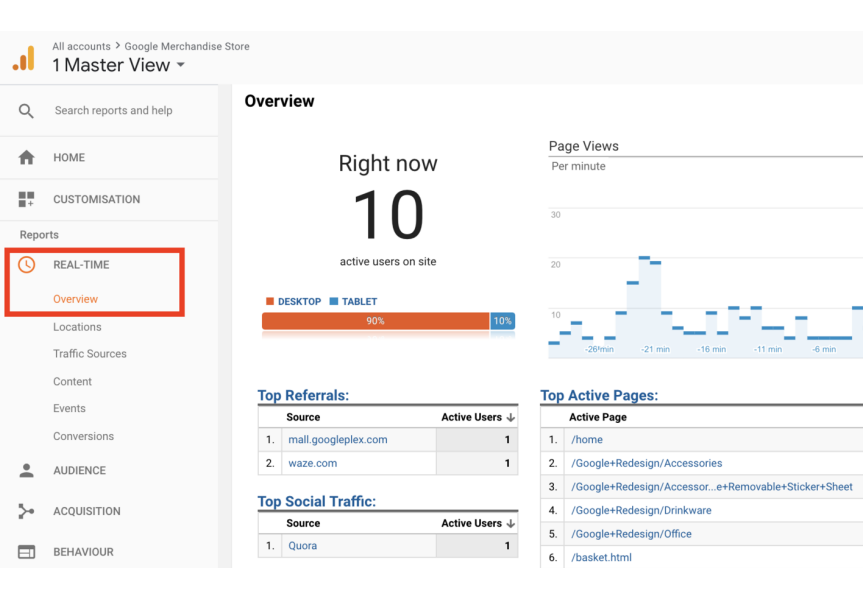Viewport: 863px width, 599px height.
Task: Click the Google Merchandise Store breadcrumb
Action: [187, 46]
